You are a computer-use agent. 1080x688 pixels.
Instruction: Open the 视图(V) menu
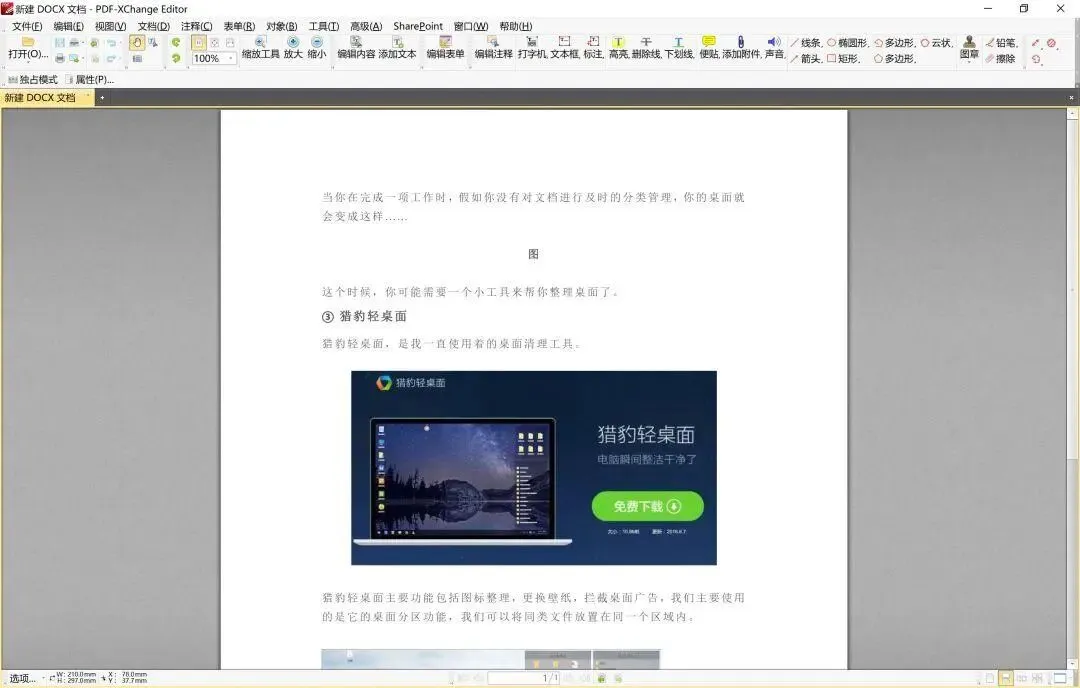click(x=110, y=26)
